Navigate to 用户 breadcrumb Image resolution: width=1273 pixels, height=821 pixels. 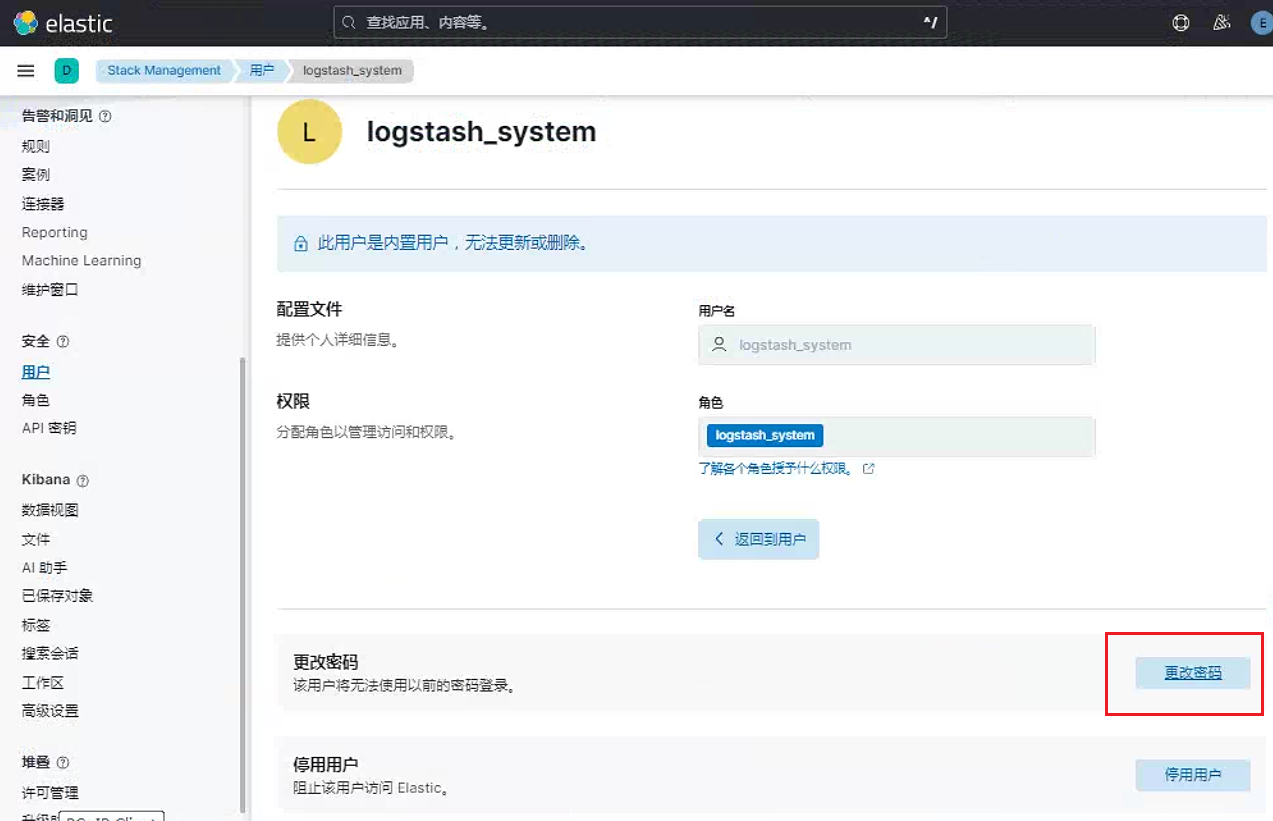(262, 71)
